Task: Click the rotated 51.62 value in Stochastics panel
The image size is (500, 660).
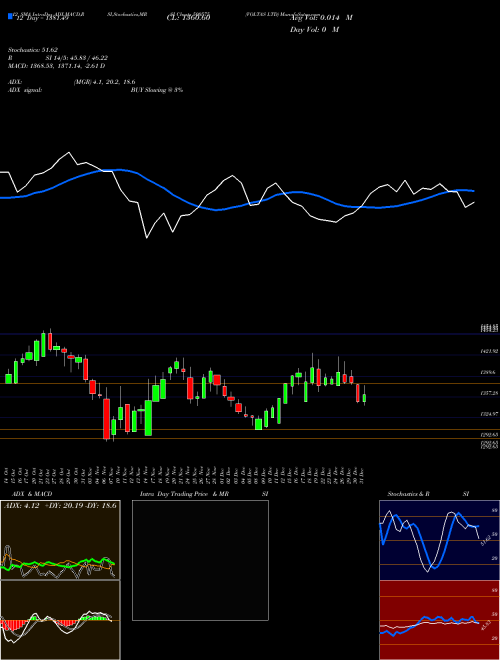Action: coord(485,540)
